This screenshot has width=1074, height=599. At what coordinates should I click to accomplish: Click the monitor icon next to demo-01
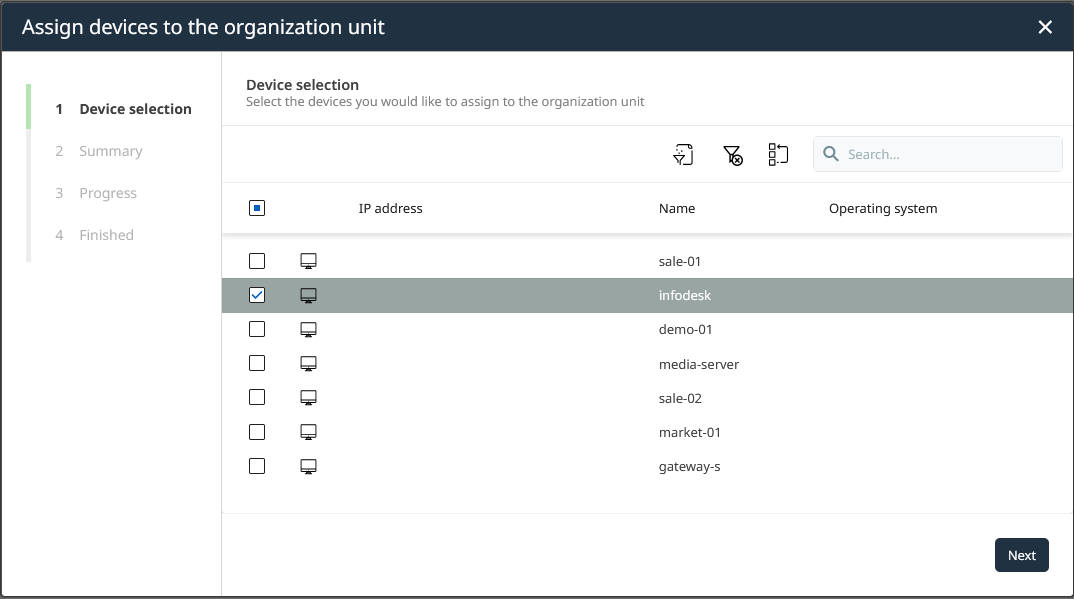[x=308, y=328]
